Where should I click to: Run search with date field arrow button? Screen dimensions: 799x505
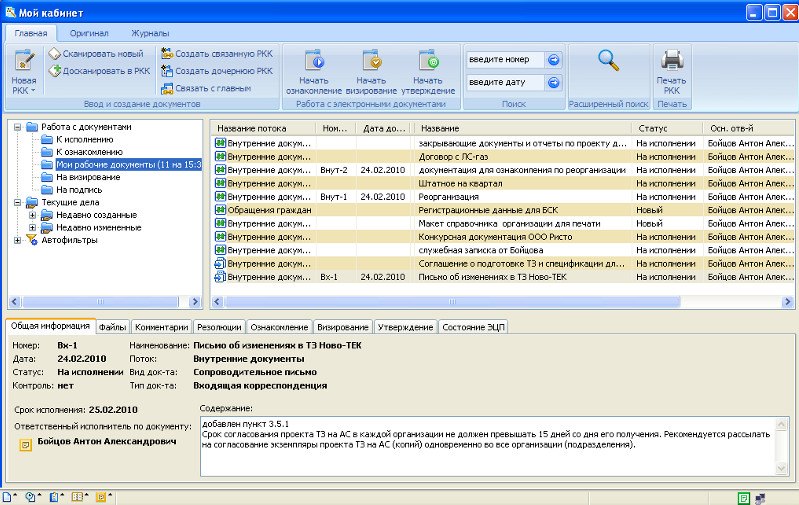553,82
